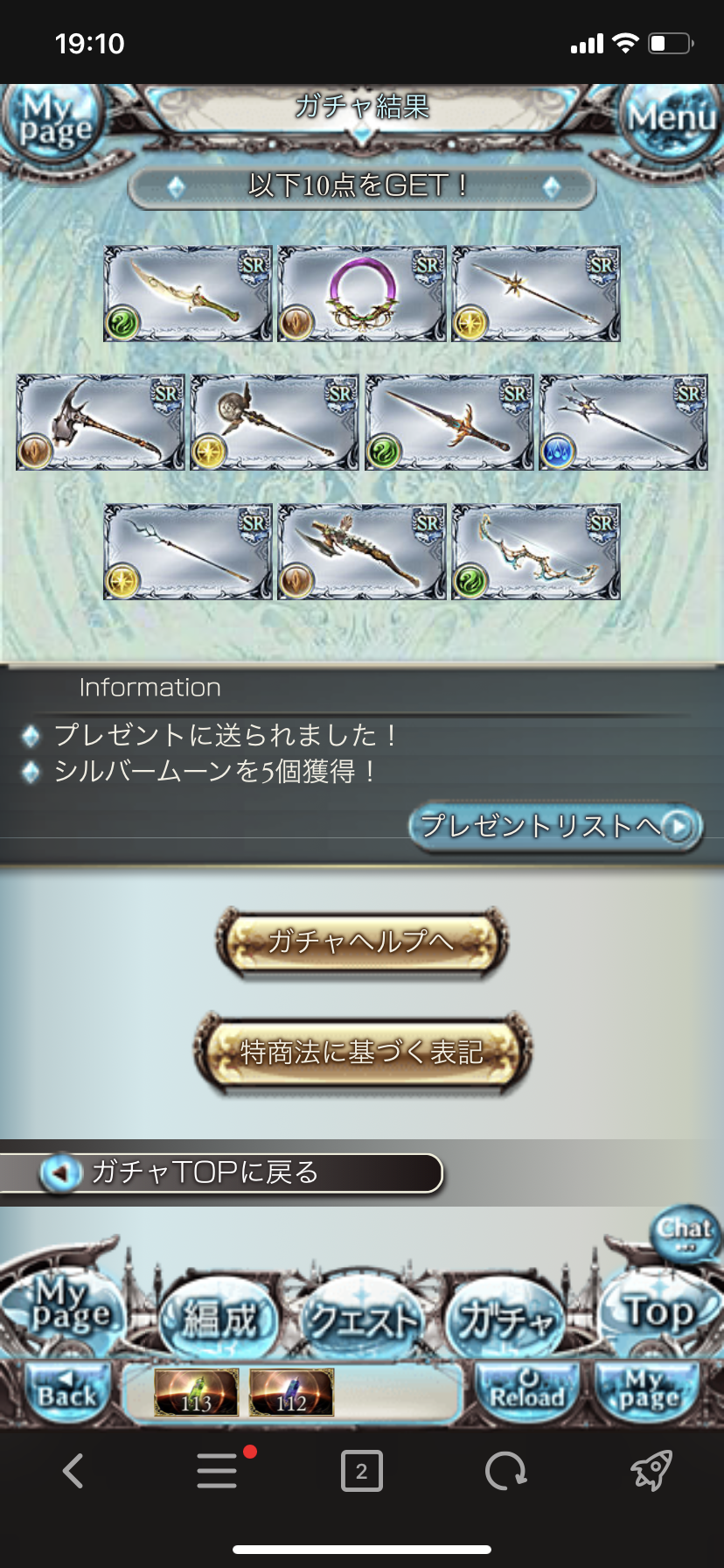
Task: Select the scythe-like axe SR thumbnail
Action: (101, 423)
